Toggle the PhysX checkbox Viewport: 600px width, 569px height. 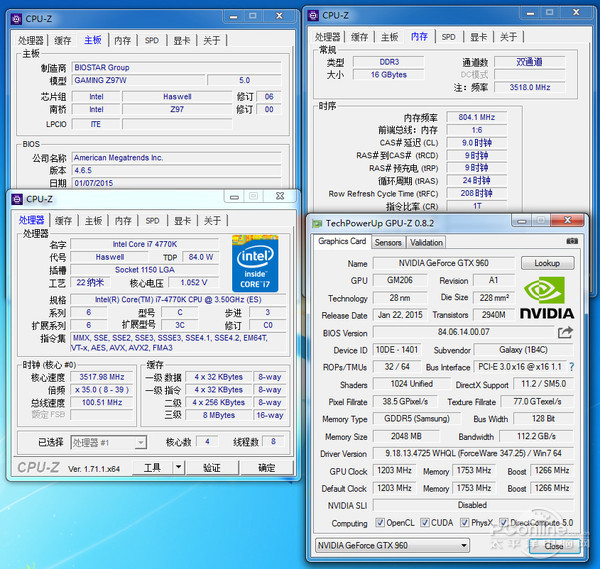(466, 523)
